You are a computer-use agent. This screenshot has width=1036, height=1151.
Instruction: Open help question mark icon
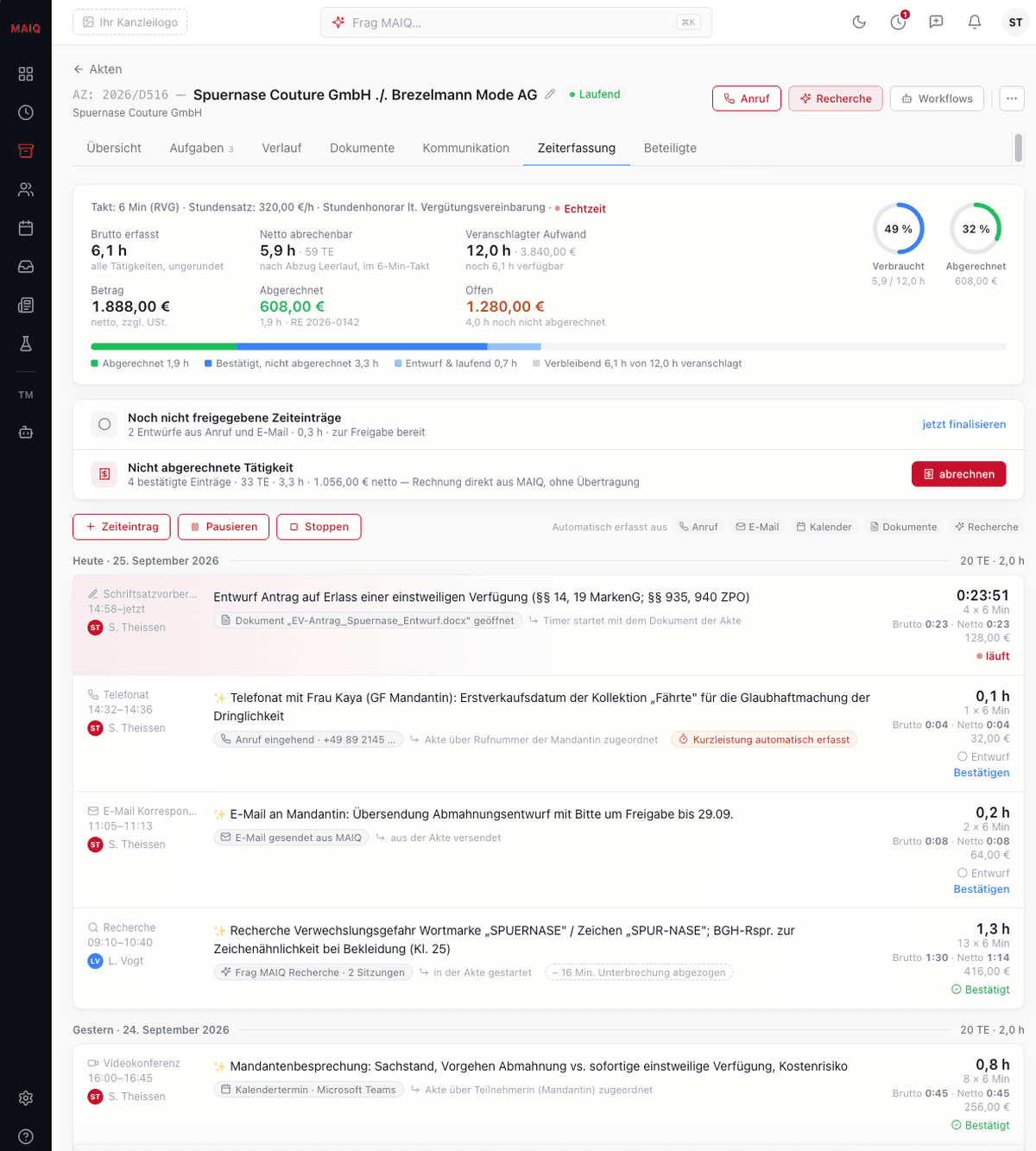[26, 1136]
